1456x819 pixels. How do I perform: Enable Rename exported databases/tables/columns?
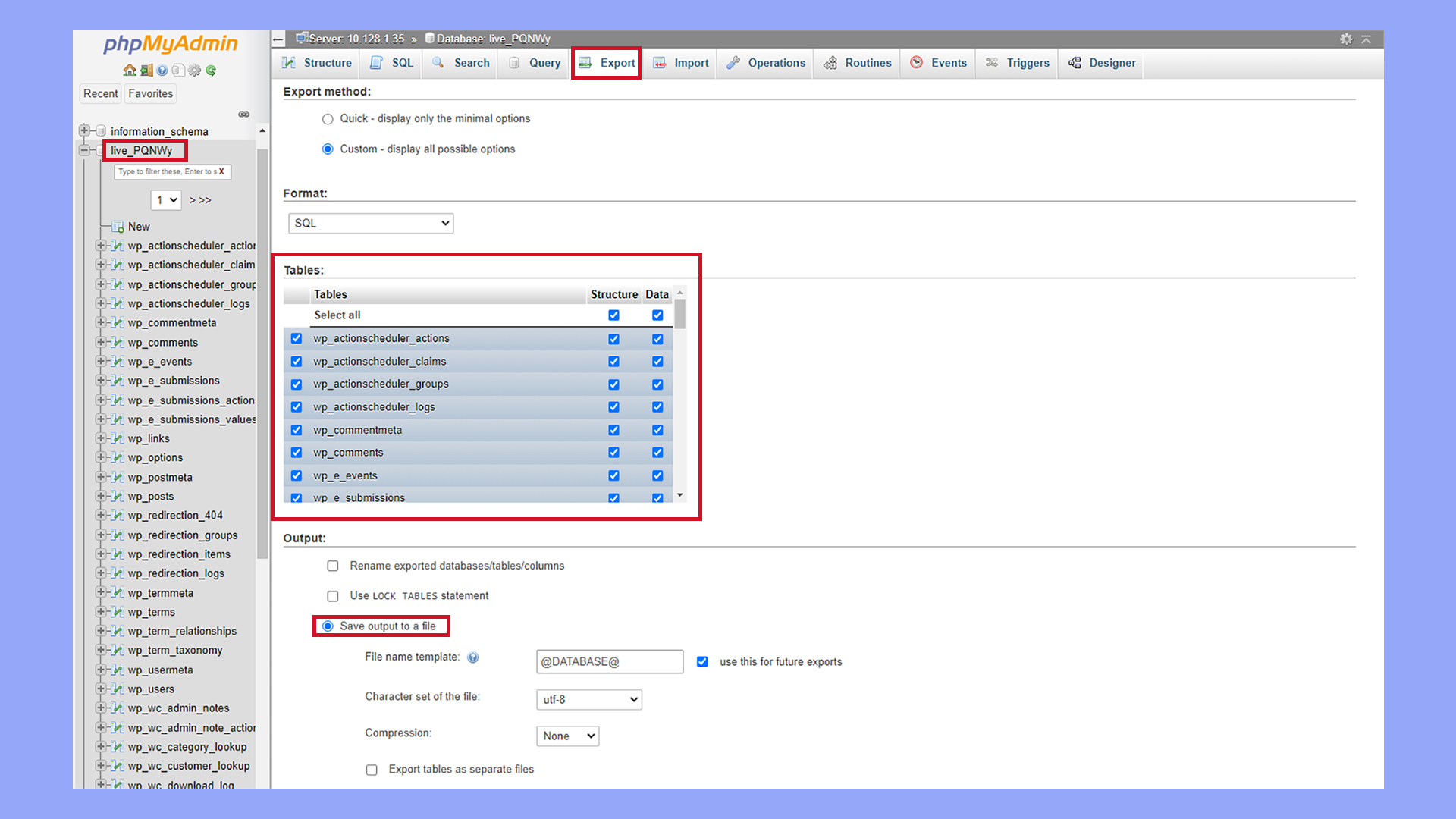coord(333,566)
